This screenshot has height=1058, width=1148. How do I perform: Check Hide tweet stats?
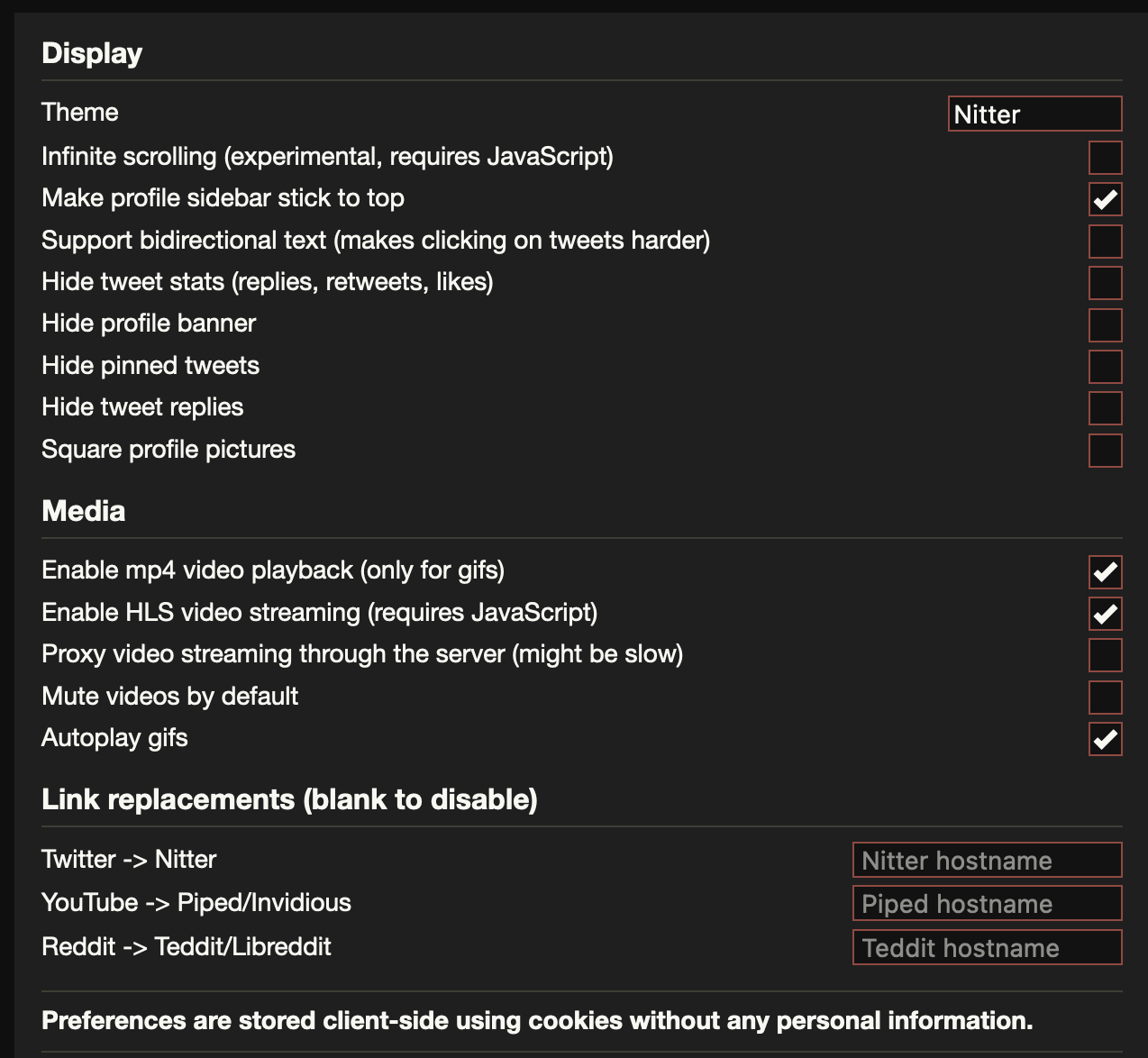tap(1105, 283)
